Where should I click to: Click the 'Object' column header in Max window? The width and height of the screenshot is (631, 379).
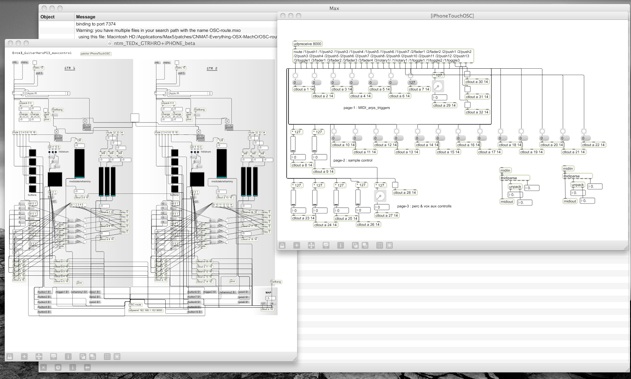(x=47, y=17)
